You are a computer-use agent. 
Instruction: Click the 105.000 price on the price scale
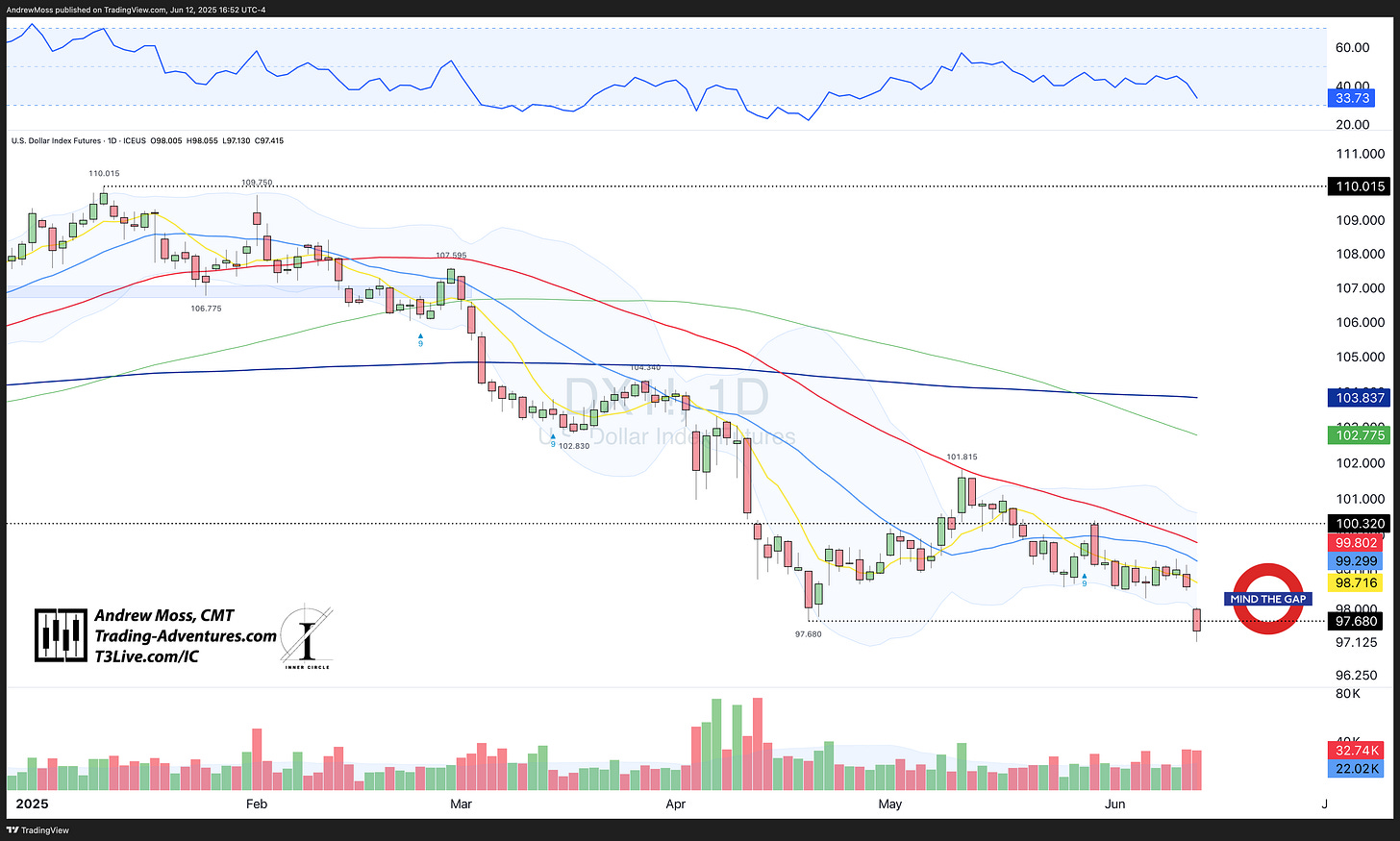click(1361, 358)
